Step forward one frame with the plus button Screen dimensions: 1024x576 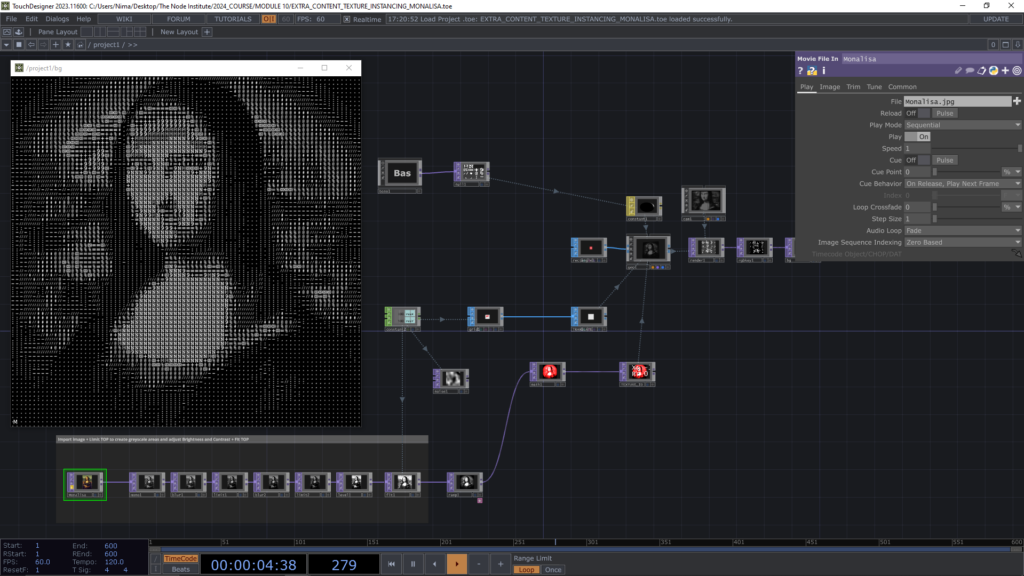pyautogui.click(x=500, y=564)
